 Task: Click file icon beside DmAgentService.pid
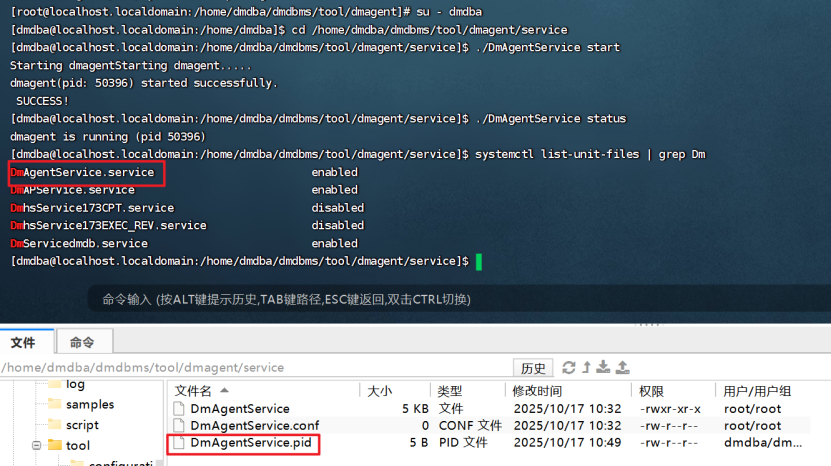click(x=179, y=443)
